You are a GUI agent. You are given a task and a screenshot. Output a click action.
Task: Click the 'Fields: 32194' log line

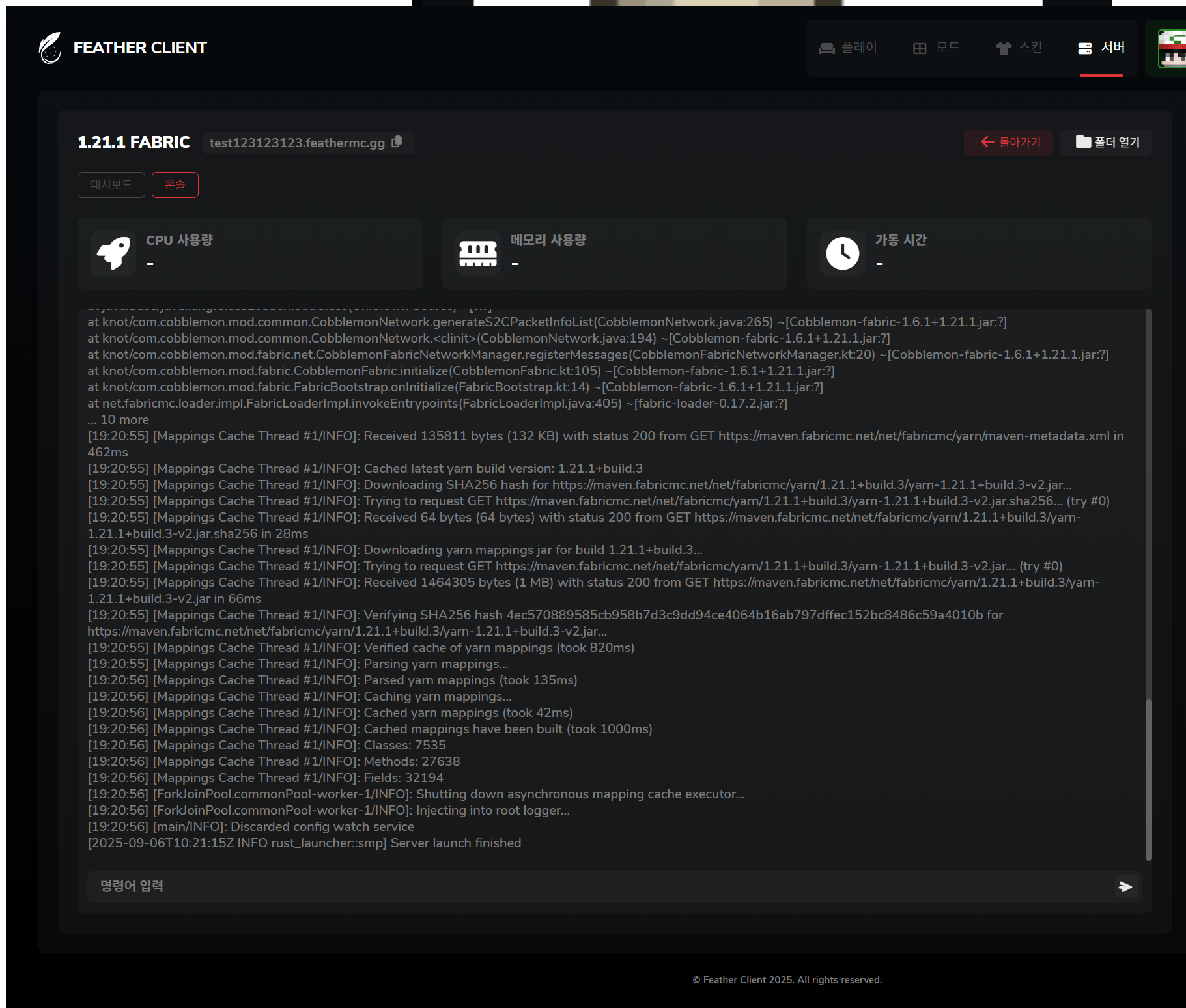pos(265,777)
